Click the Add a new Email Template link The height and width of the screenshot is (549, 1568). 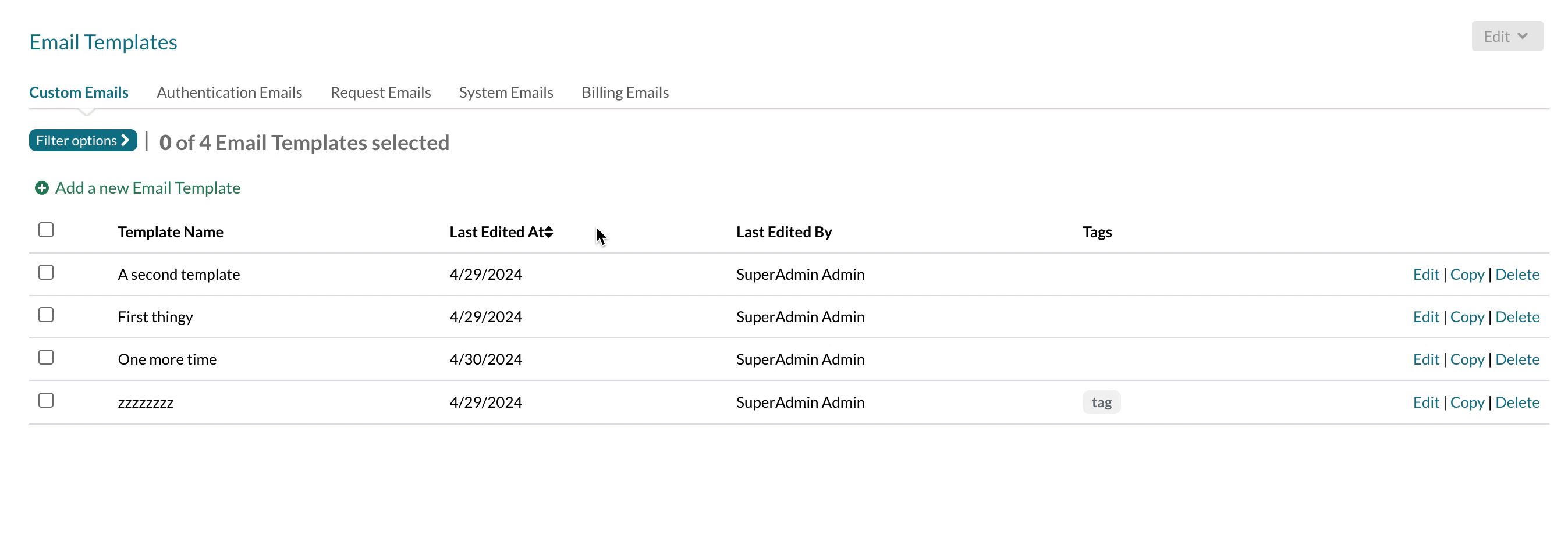[x=147, y=188]
